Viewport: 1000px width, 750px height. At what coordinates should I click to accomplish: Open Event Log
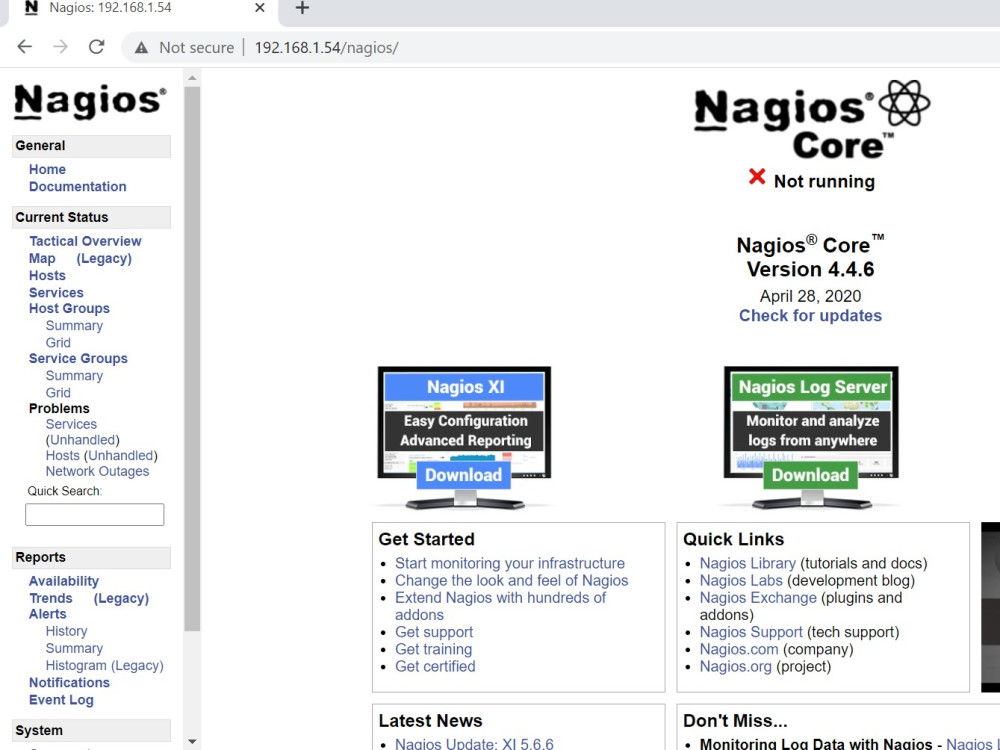[61, 700]
